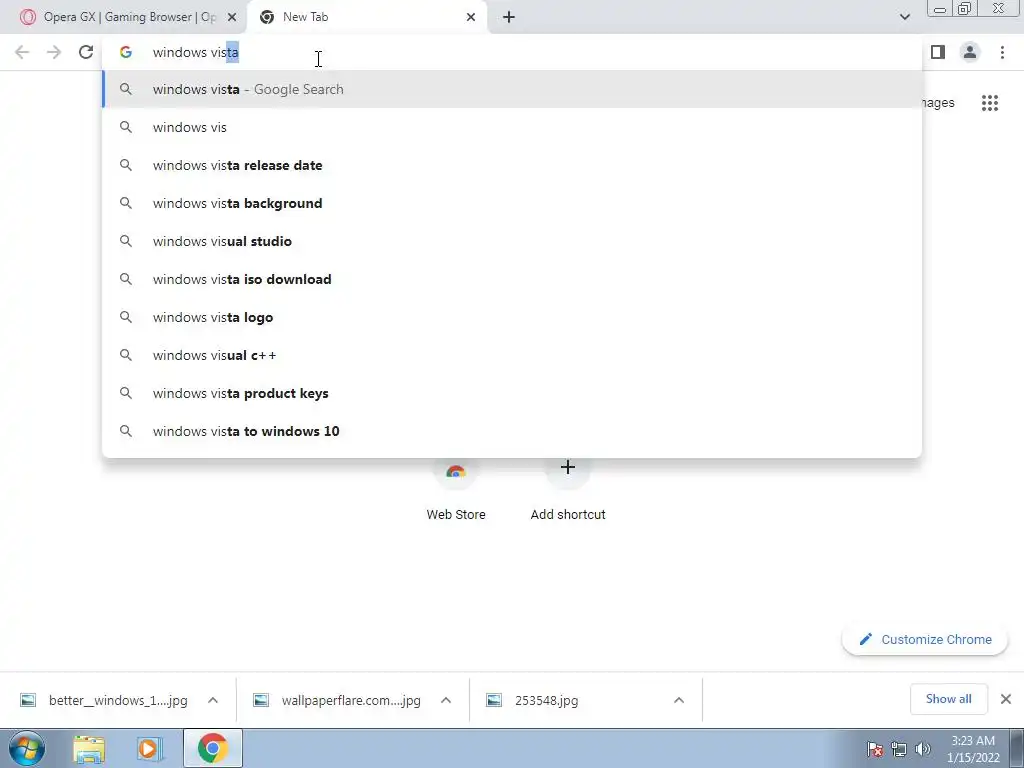Image resolution: width=1024 pixels, height=768 pixels.
Task: Expand options for wallpaperflare.com jpg download
Action: (x=446, y=700)
